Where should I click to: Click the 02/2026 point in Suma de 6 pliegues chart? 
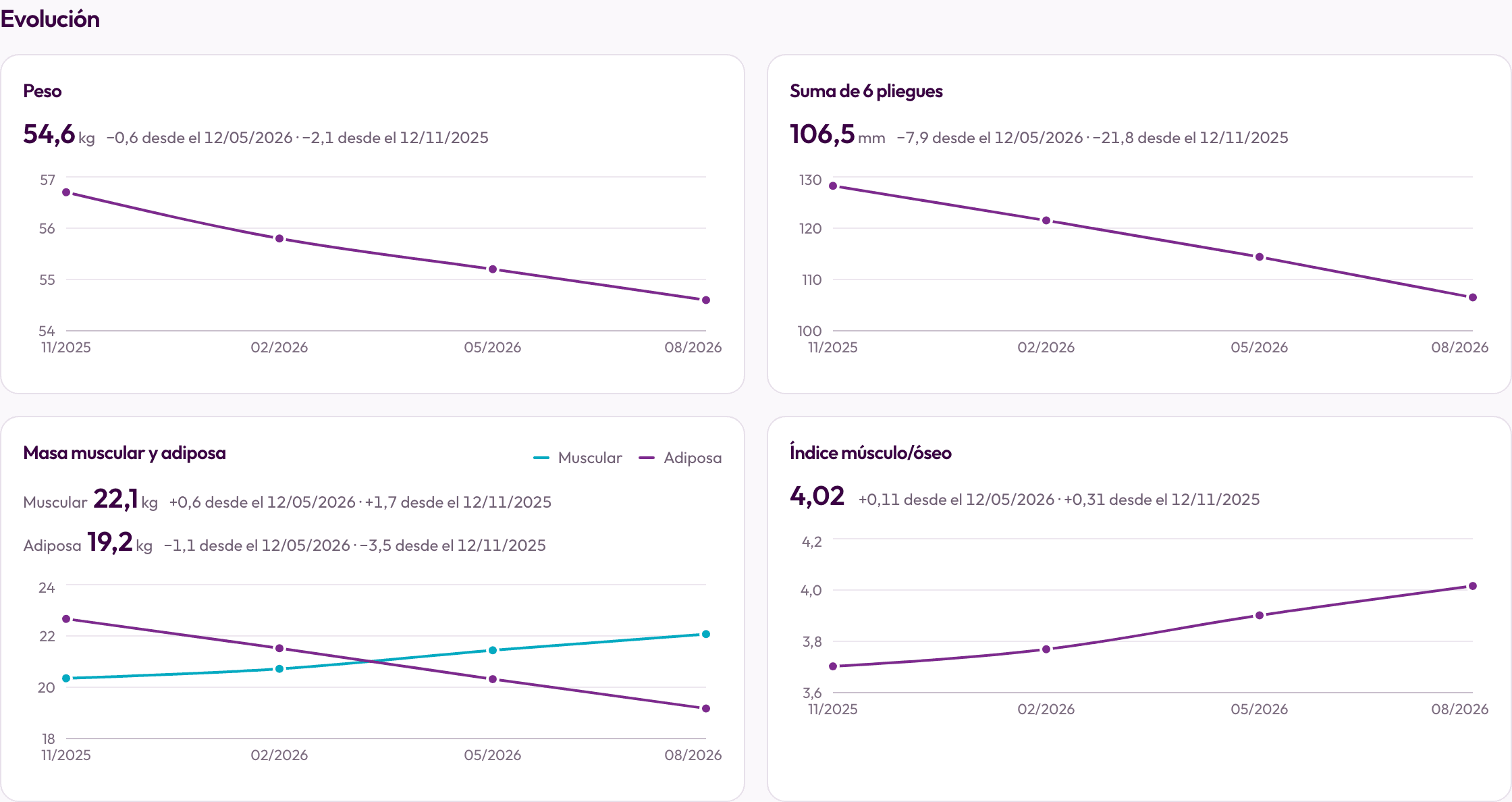click(x=1046, y=221)
